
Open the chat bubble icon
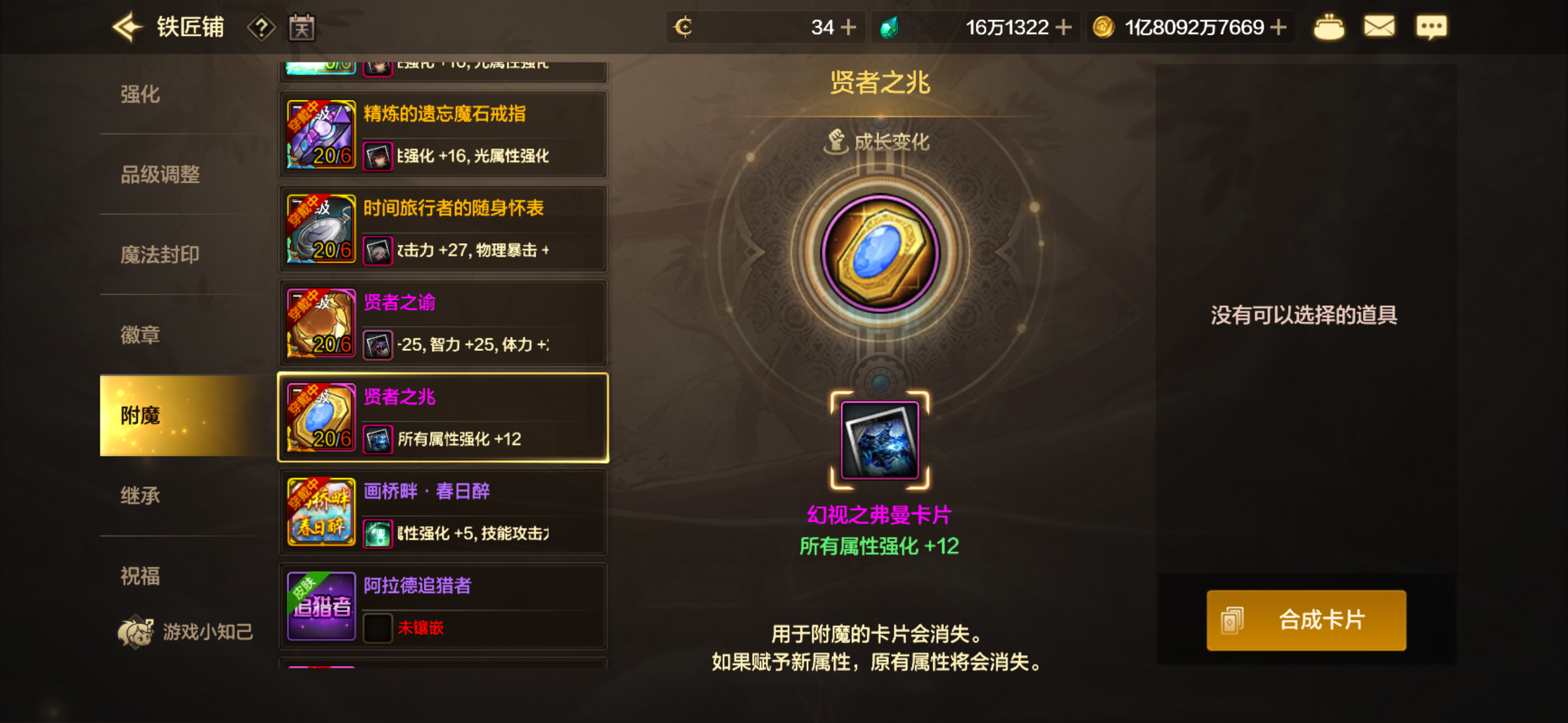point(1431,27)
